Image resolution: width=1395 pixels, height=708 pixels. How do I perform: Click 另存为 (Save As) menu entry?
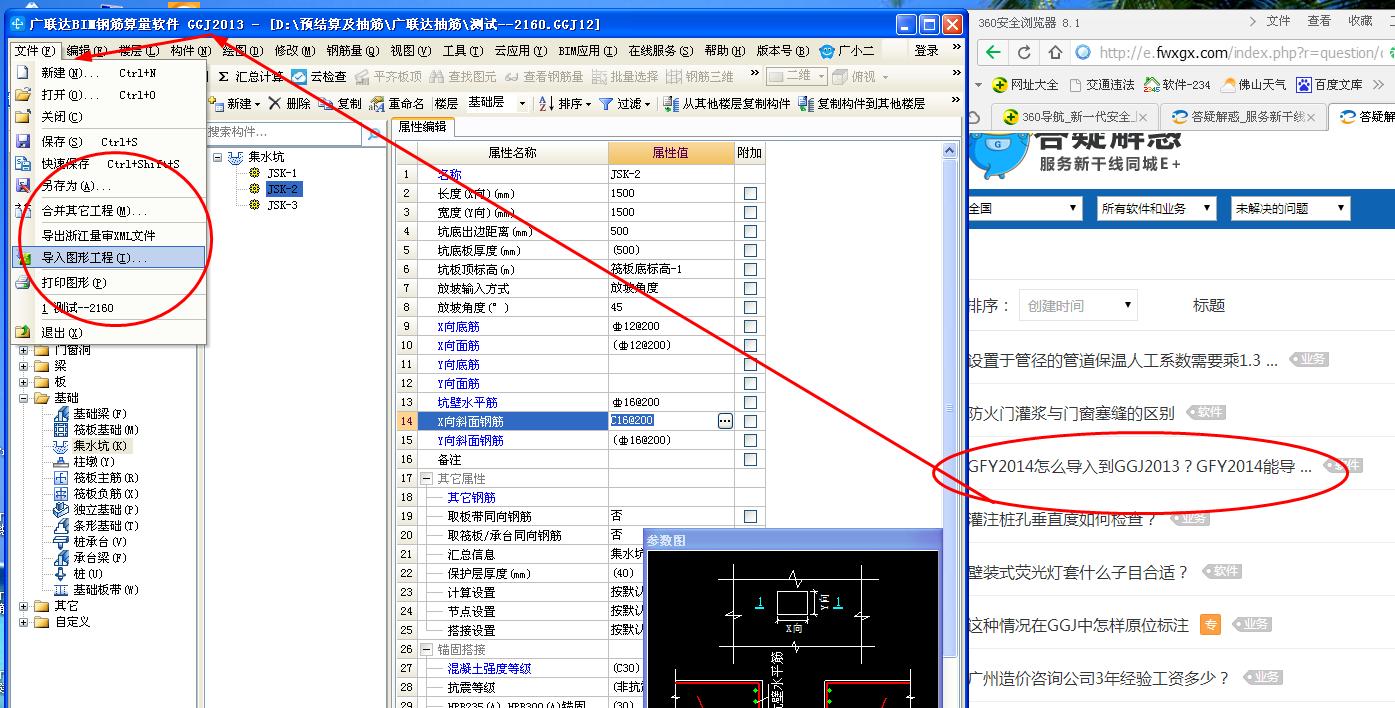pyautogui.click(x=108, y=186)
